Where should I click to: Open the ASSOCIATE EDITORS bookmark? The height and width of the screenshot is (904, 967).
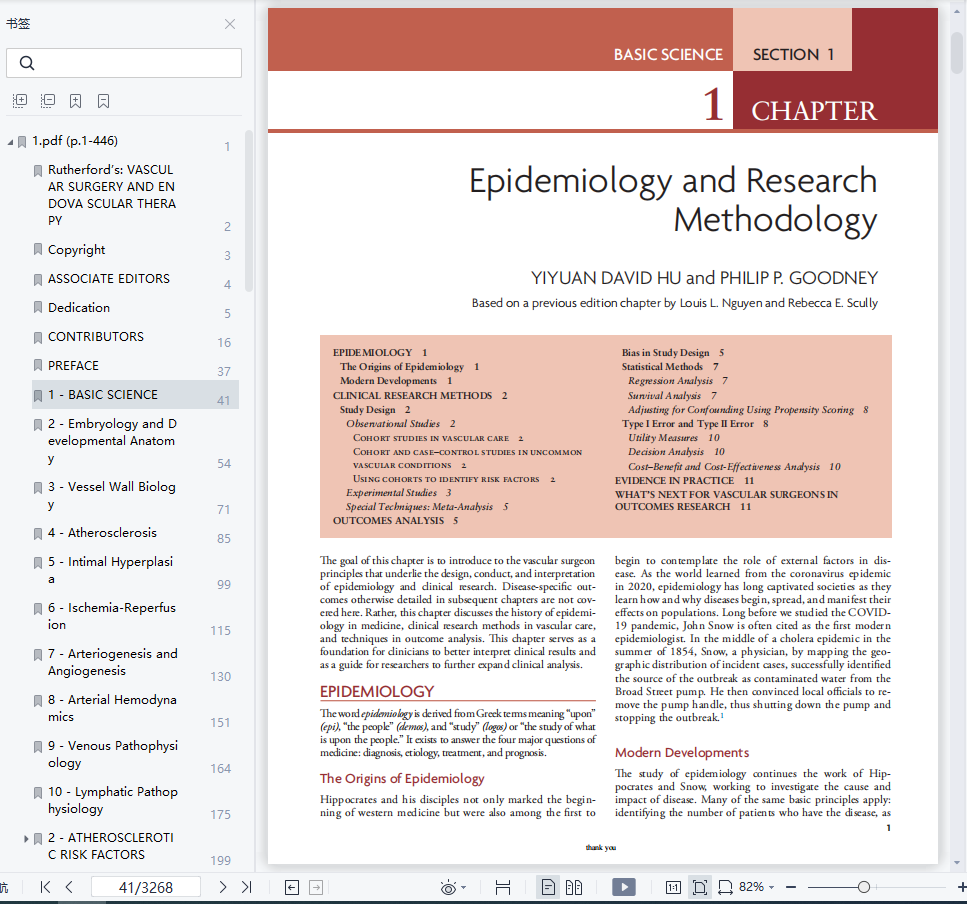(109, 279)
